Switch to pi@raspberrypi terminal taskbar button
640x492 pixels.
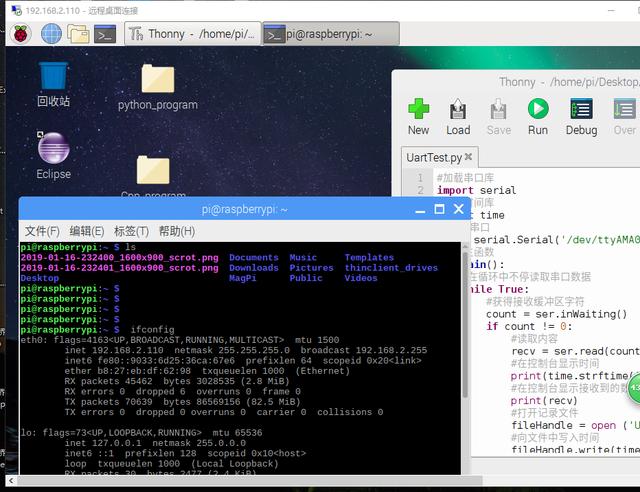pos(331,34)
